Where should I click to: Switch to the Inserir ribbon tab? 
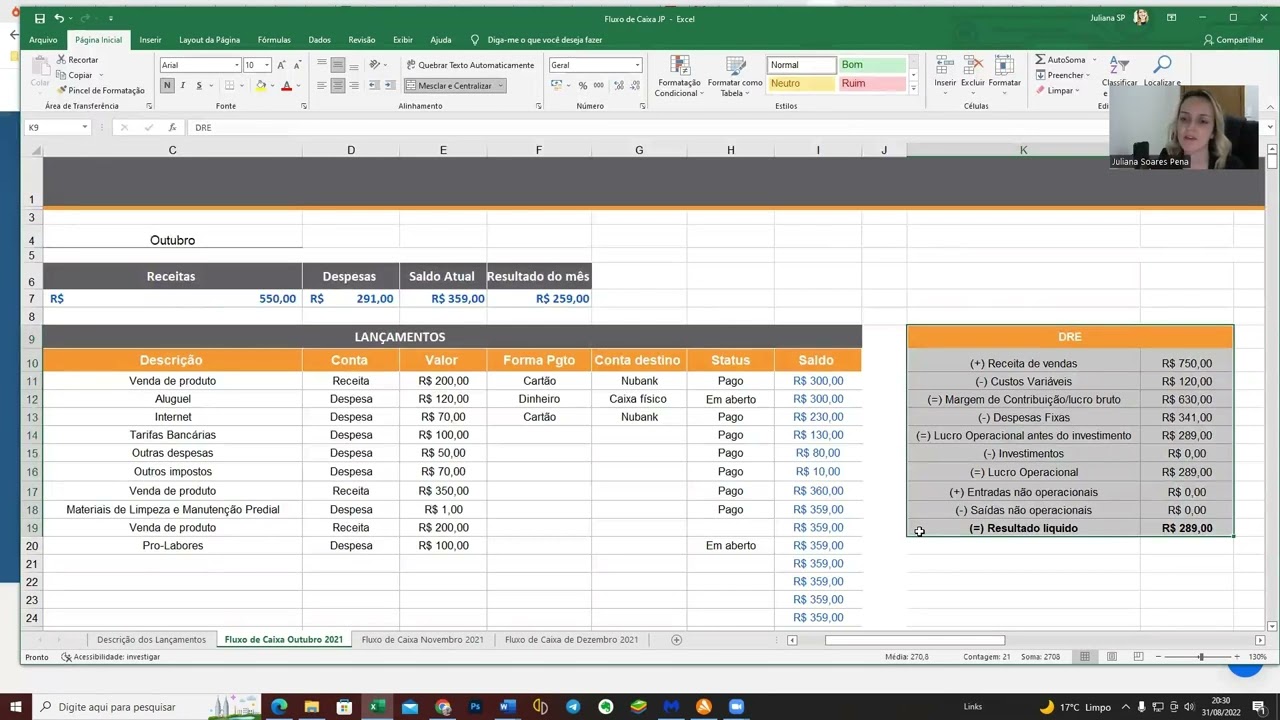click(150, 40)
